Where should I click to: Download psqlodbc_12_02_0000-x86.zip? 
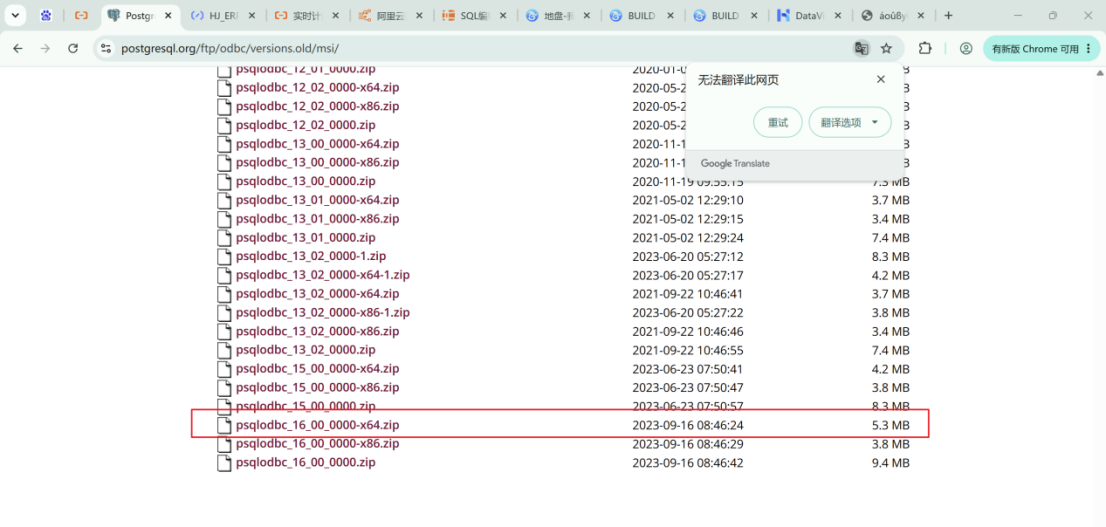317,107
